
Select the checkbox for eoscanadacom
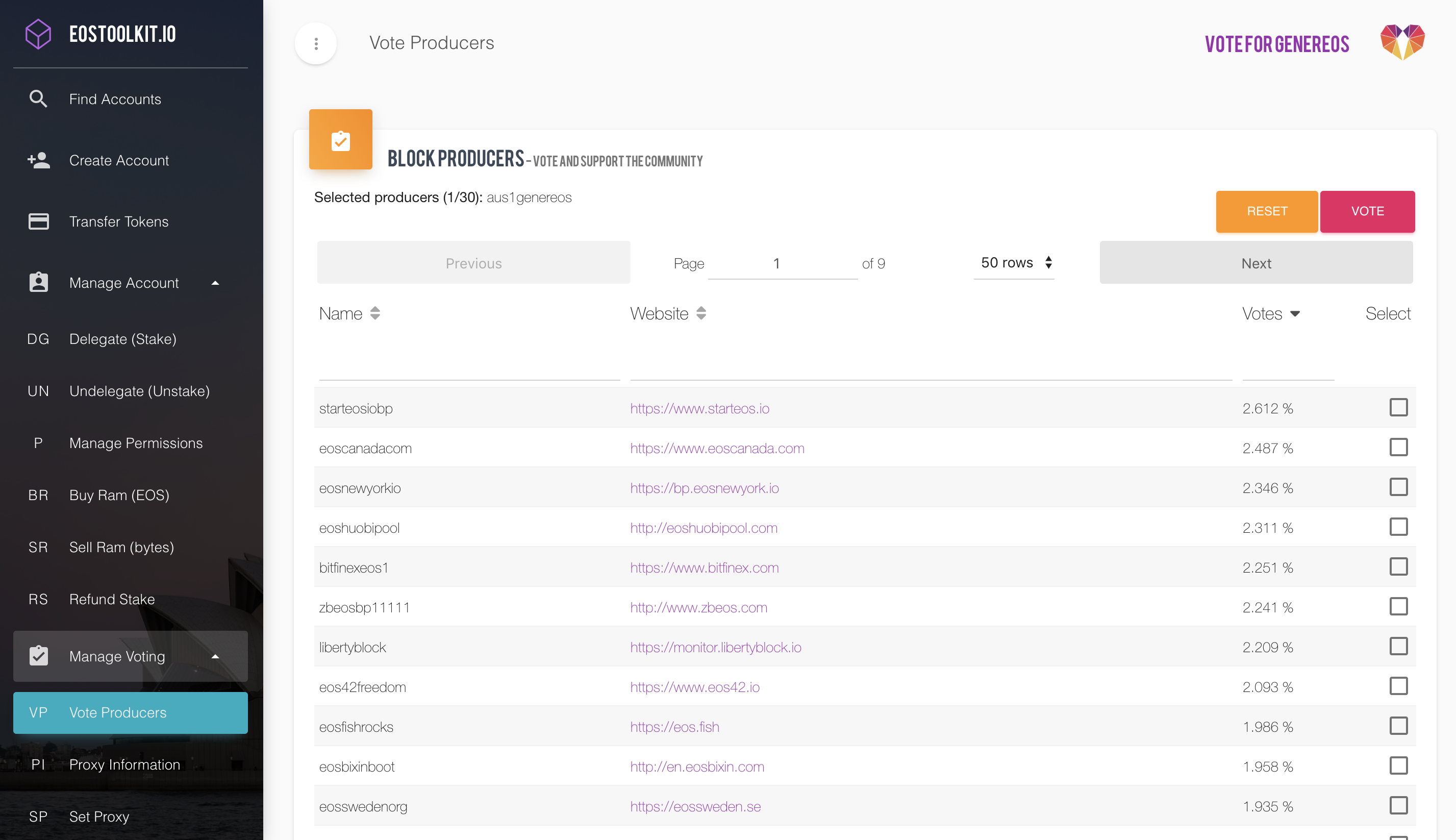tap(1398, 447)
